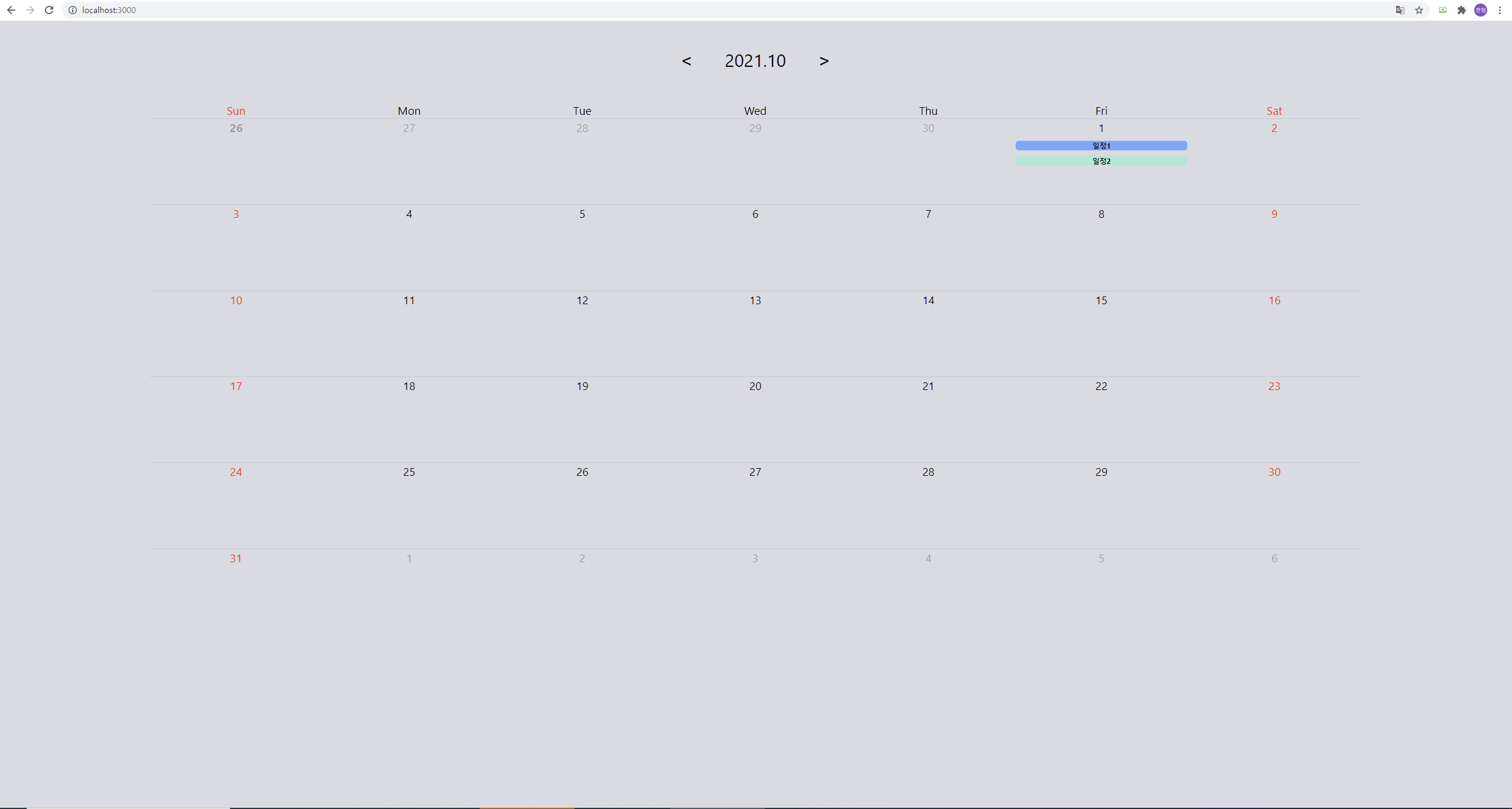Open the browser extensions puzzle icon

coord(1462,10)
